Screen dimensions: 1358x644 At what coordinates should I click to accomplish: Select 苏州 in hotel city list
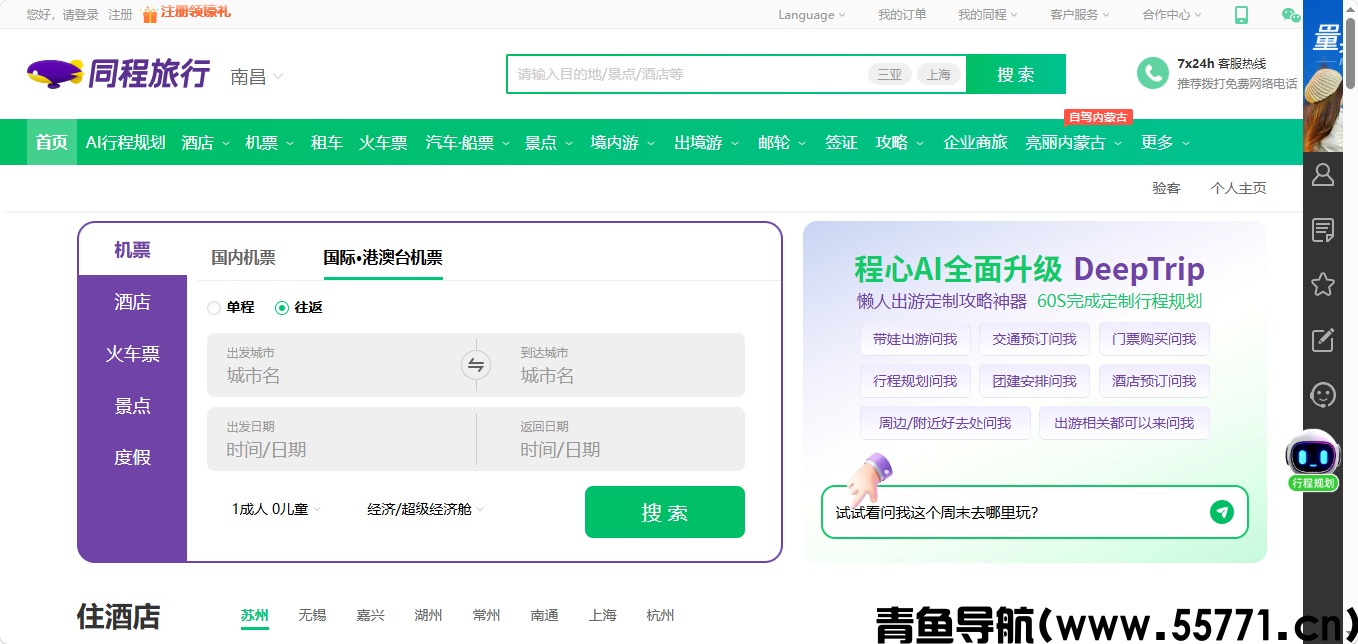click(x=255, y=616)
